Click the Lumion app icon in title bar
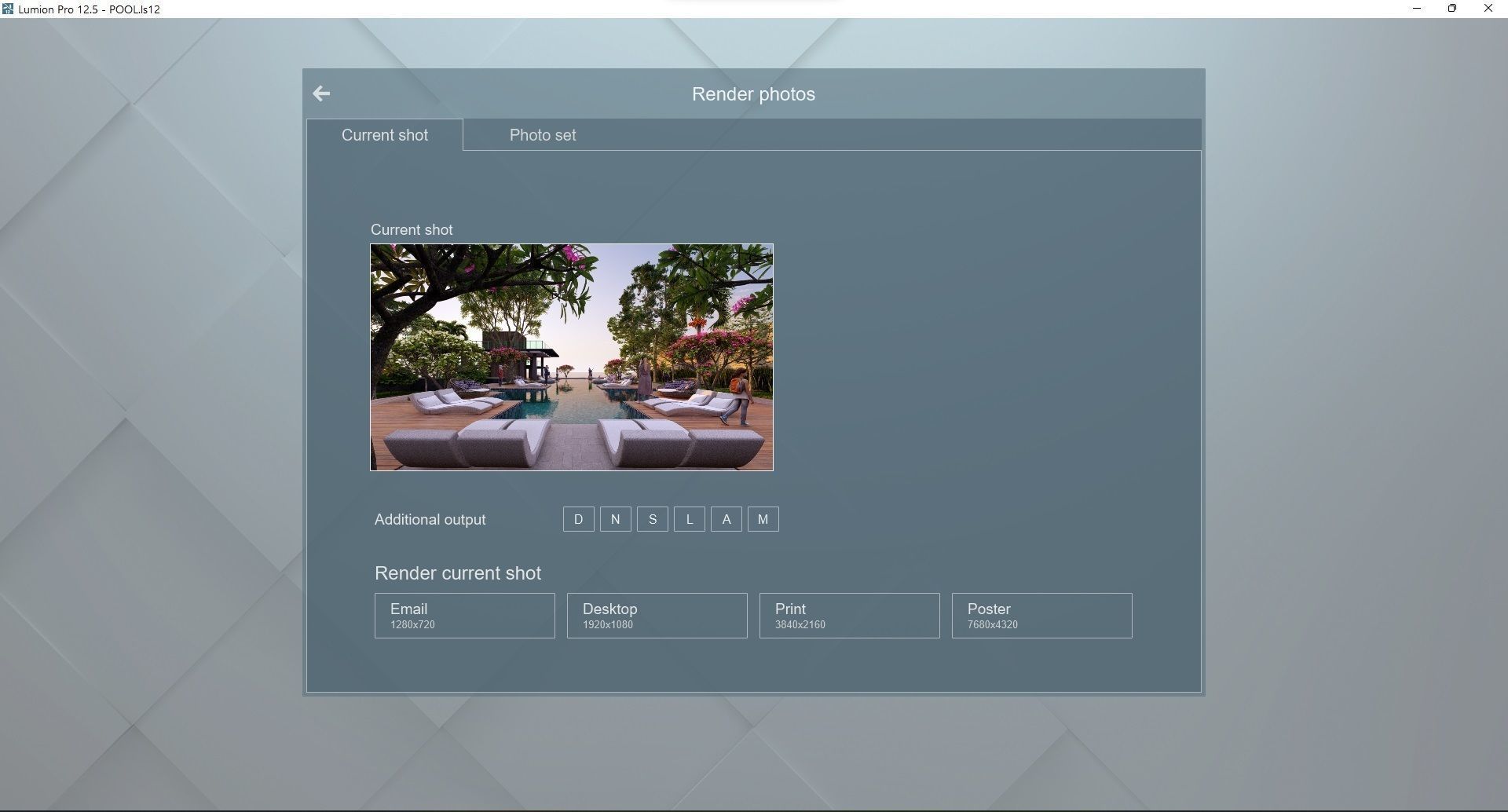Image resolution: width=1508 pixels, height=812 pixels. [x=8, y=9]
